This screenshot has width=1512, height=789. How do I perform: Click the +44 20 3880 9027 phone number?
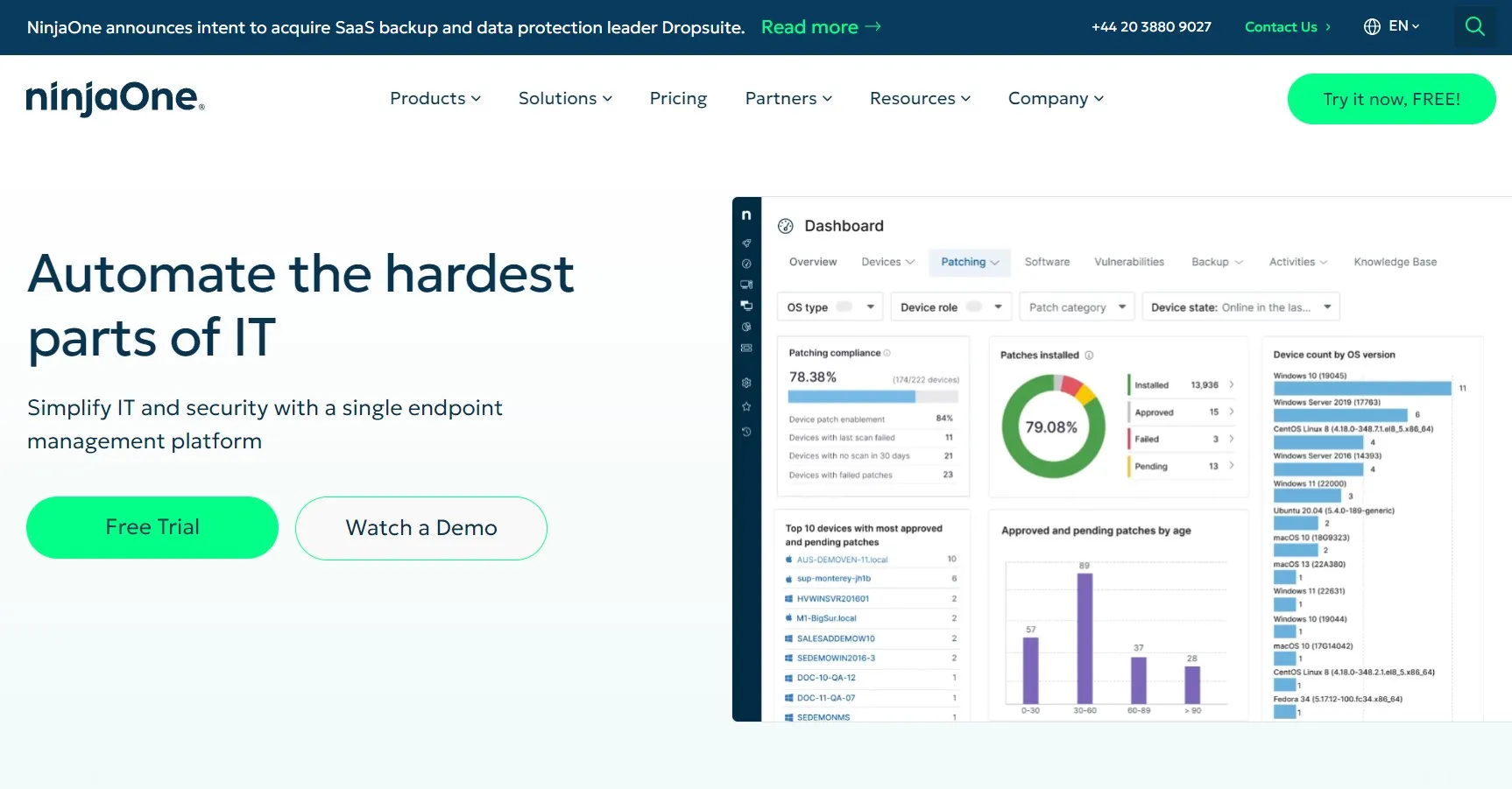pyautogui.click(x=1151, y=27)
